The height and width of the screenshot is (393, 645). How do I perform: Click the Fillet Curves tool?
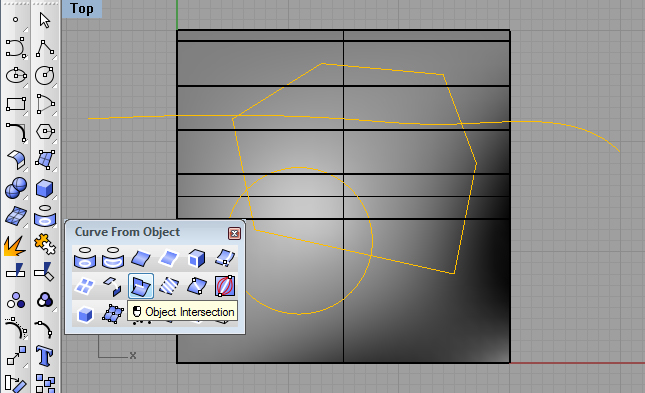click(x=16, y=132)
